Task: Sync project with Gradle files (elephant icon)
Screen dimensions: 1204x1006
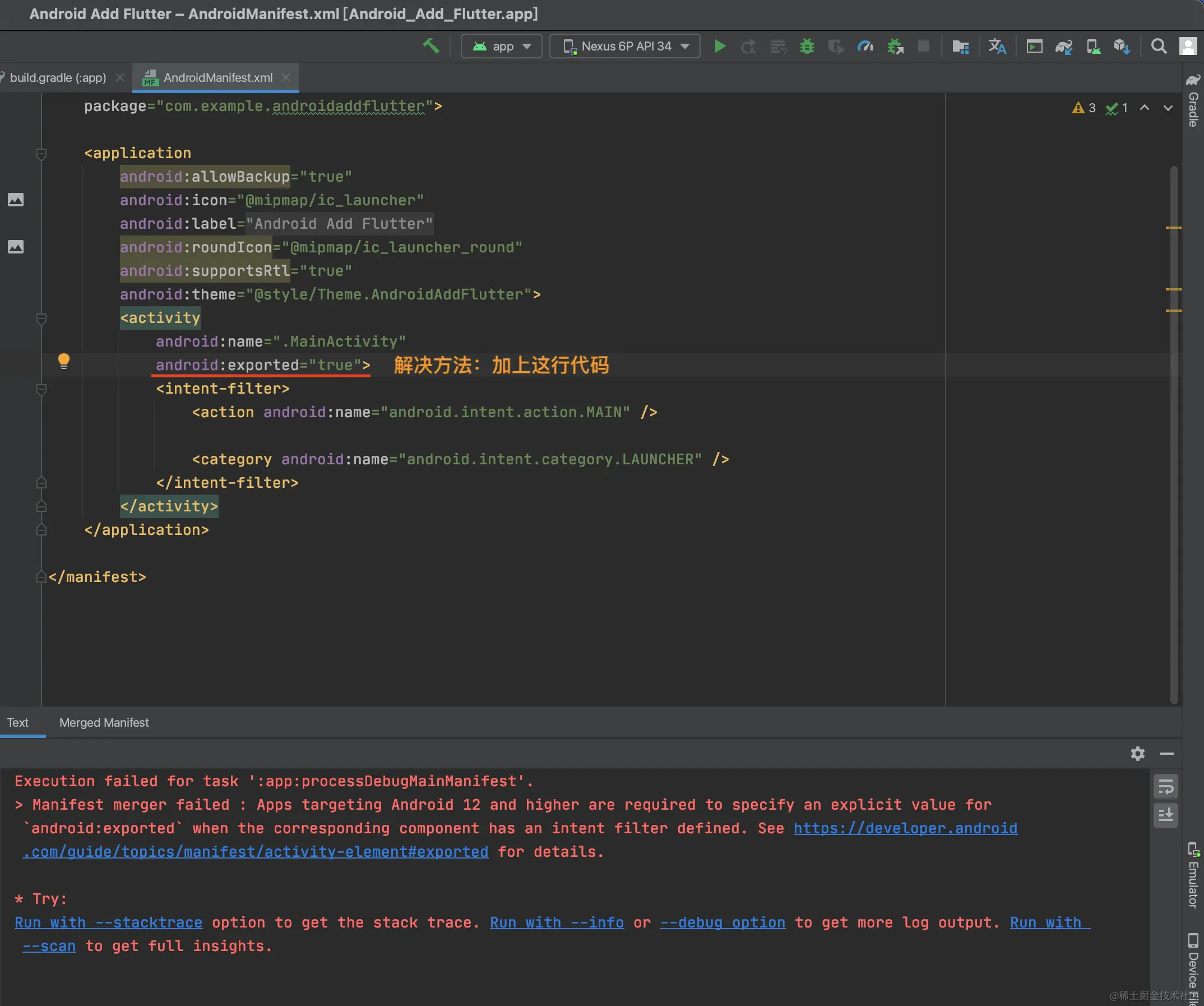Action: tap(1063, 46)
